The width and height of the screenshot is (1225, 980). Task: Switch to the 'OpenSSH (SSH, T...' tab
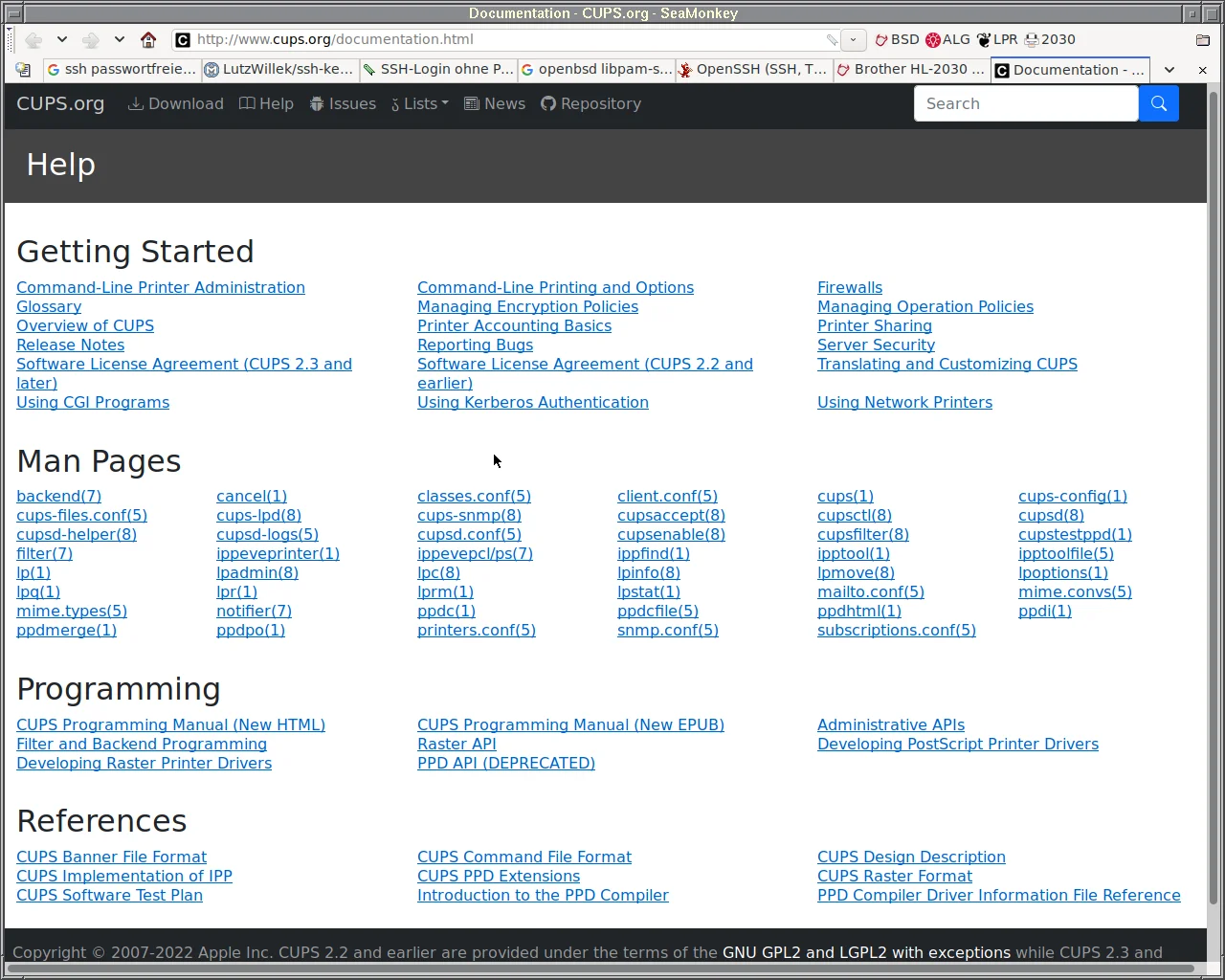coord(753,69)
